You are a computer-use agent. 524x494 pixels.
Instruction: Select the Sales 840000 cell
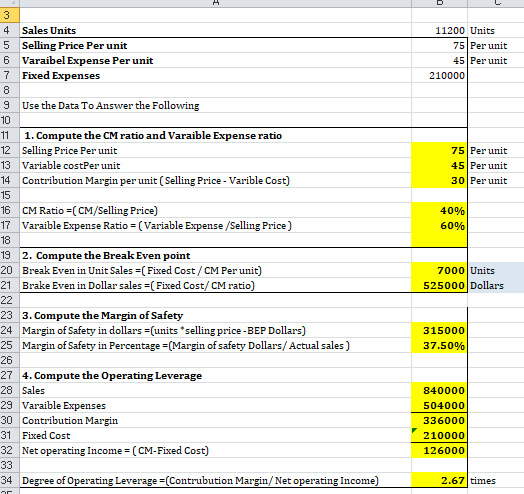point(439,390)
